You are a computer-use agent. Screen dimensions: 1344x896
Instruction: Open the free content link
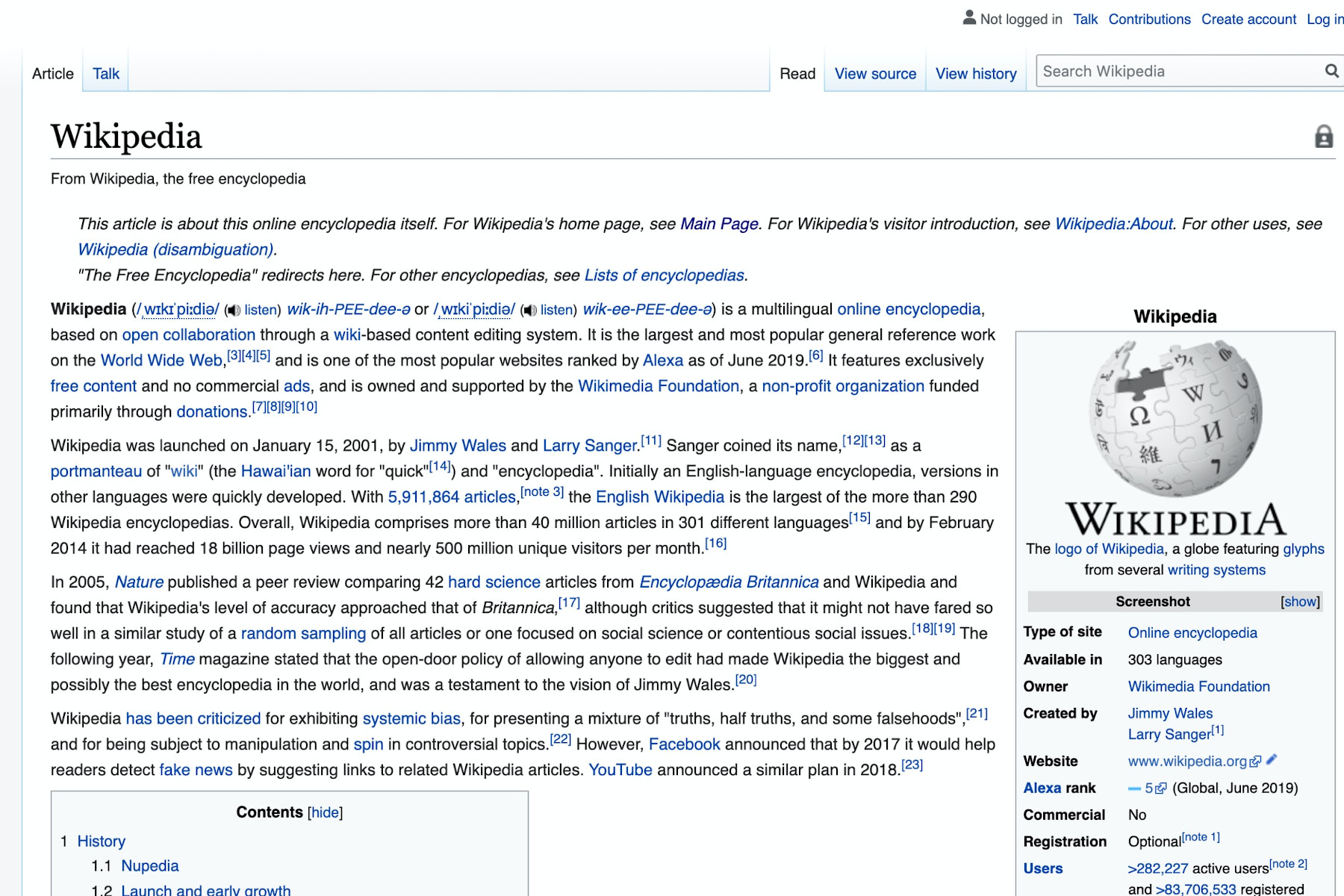click(x=93, y=386)
